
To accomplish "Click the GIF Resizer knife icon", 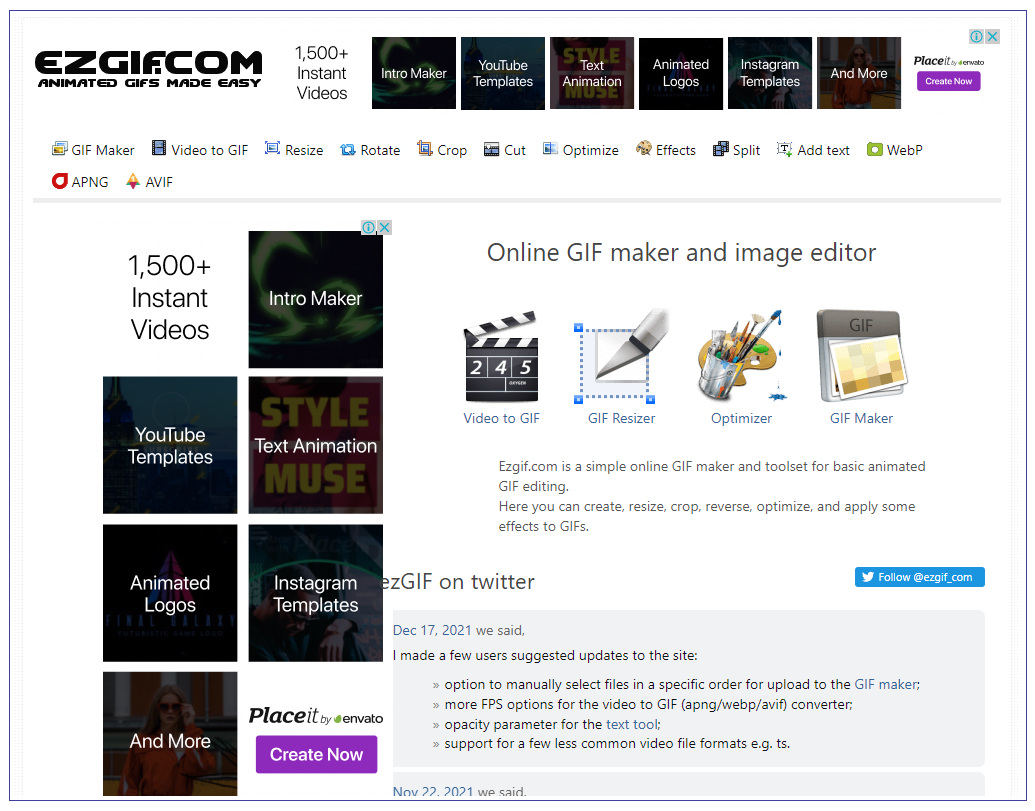I will point(622,356).
